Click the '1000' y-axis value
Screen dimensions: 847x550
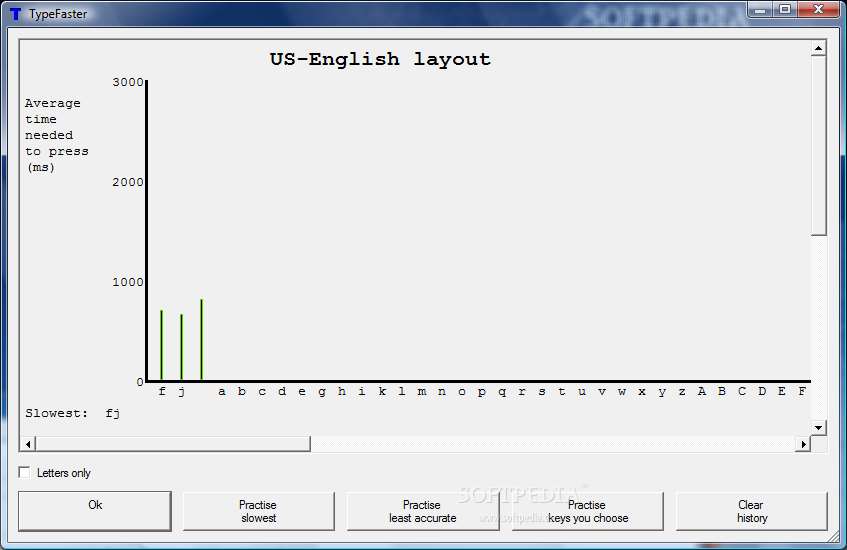click(x=127, y=282)
